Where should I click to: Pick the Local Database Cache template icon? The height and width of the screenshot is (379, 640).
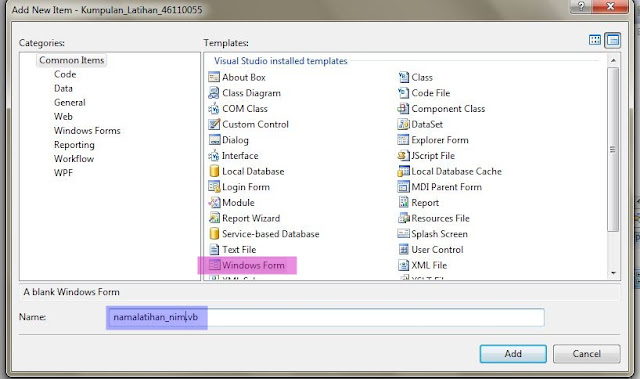(x=403, y=171)
